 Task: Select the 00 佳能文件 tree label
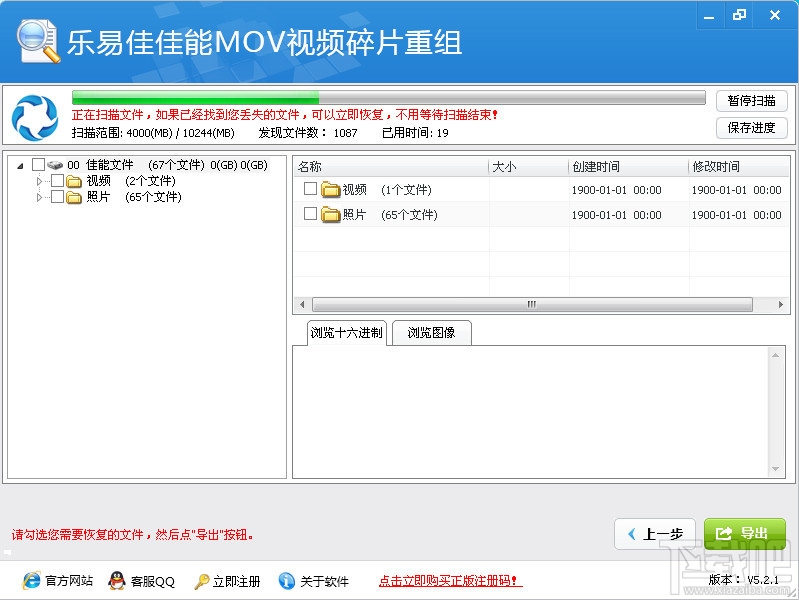point(167,165)
